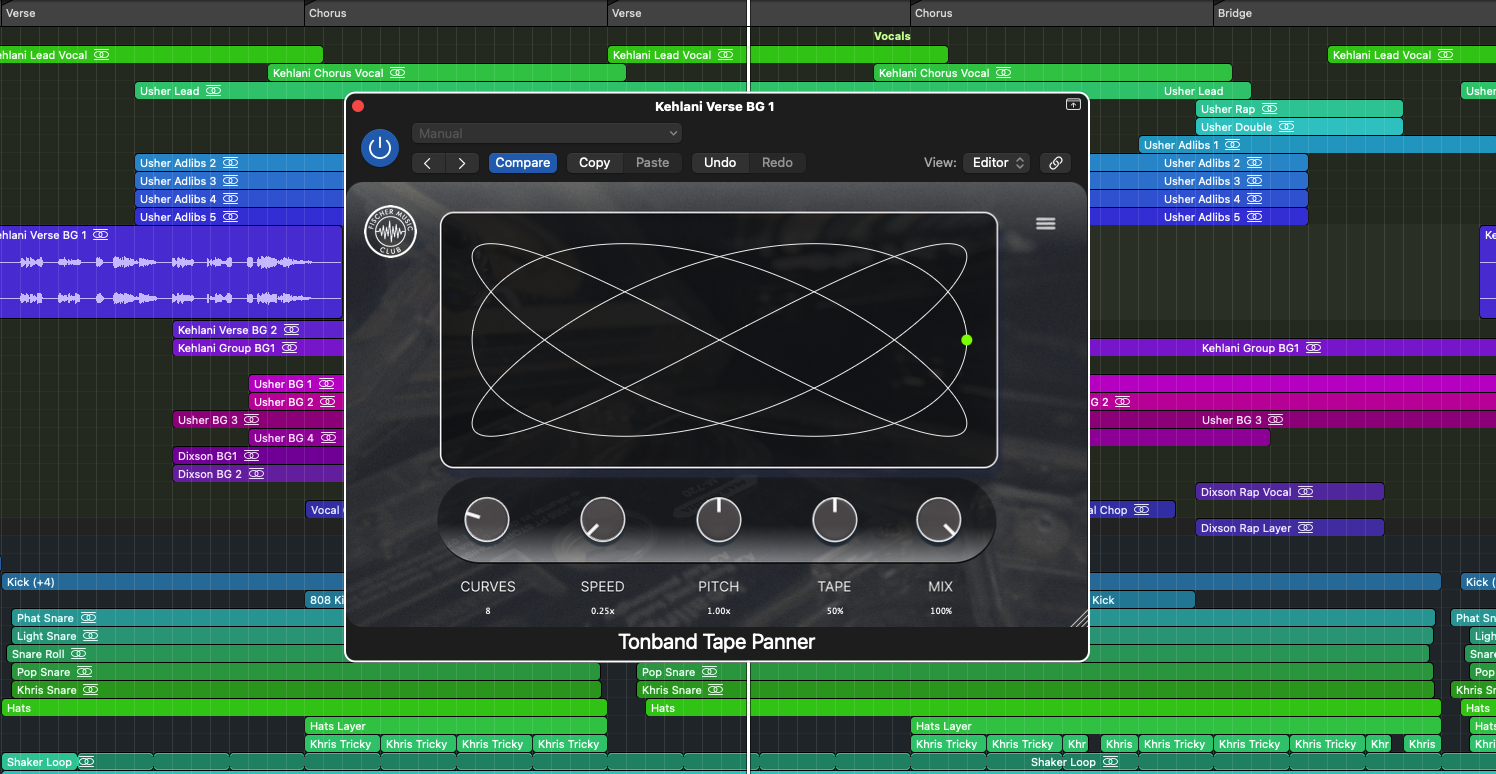Go to previous preset arrow
Screen dimensions: 1496x774
pyautogui.click(x=428, y=163)
